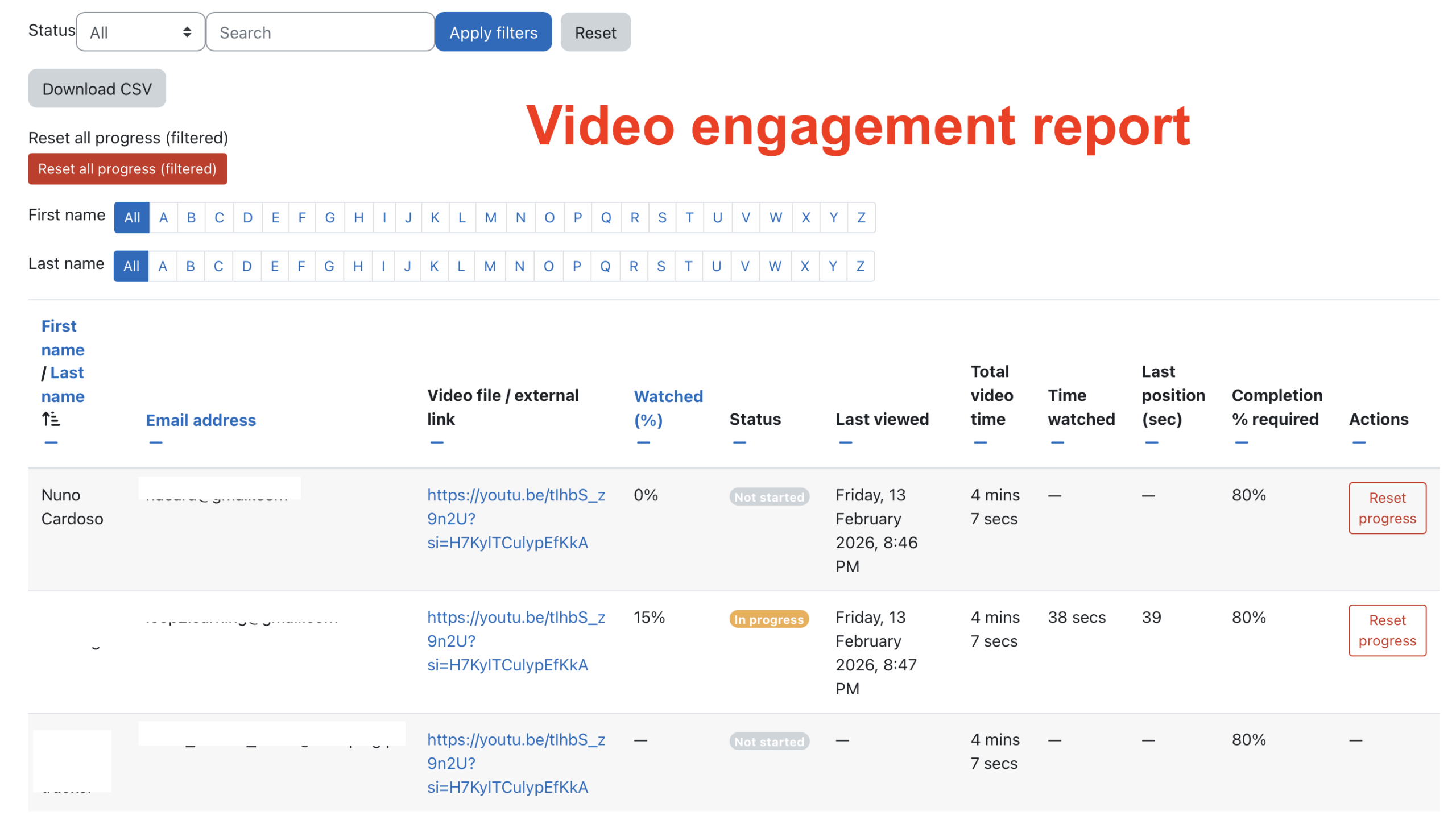The height and width of the screenshot is (828, 1456).
Task: Select All in the First name filter
Action: pos(131,217)
